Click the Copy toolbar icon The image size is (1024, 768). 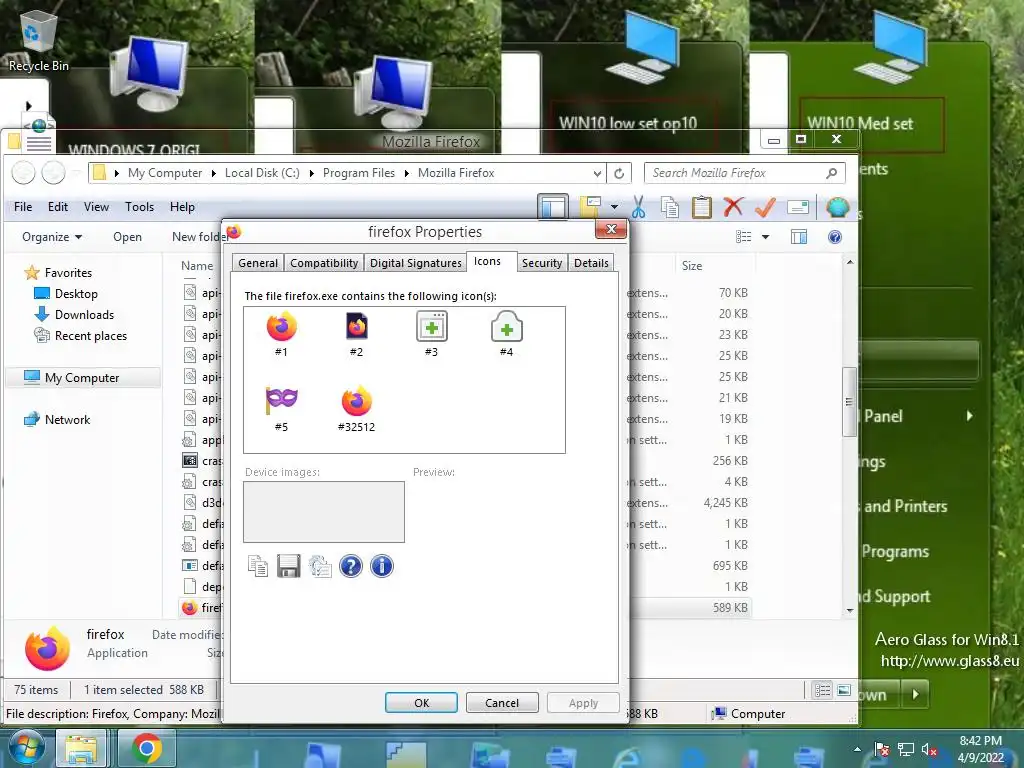(670, 208)
